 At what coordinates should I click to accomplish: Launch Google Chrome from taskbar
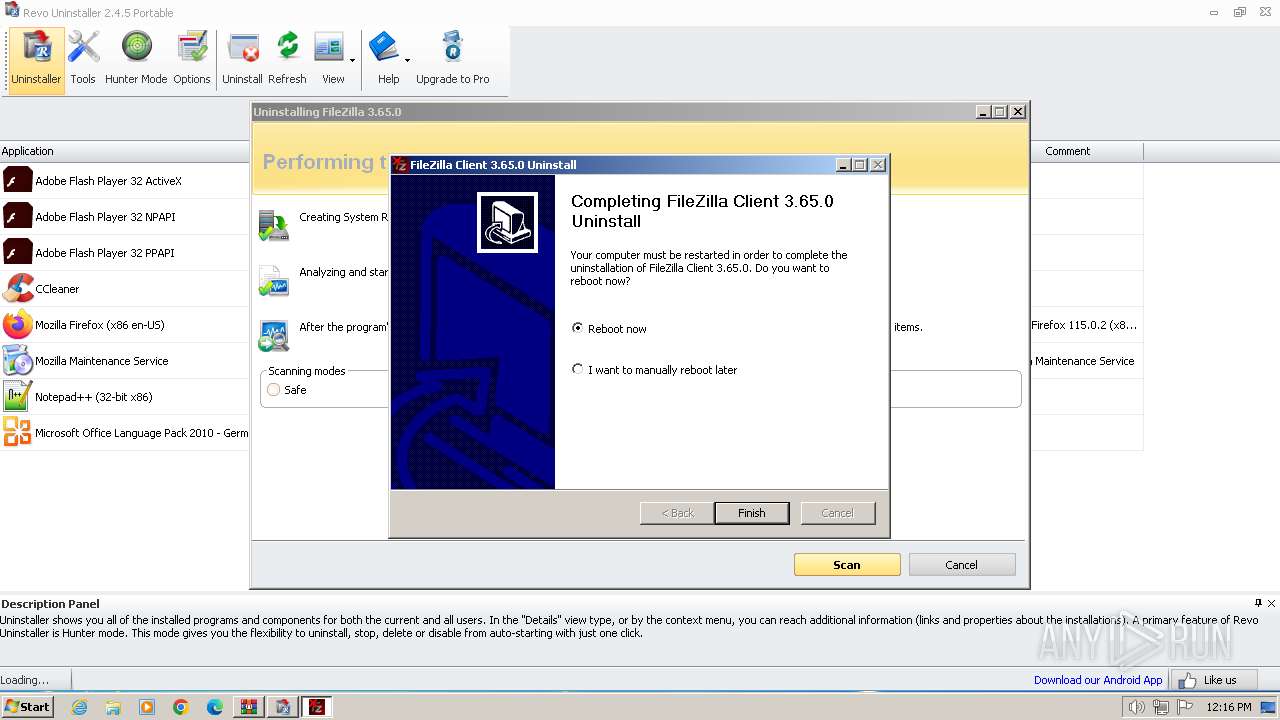181,707
